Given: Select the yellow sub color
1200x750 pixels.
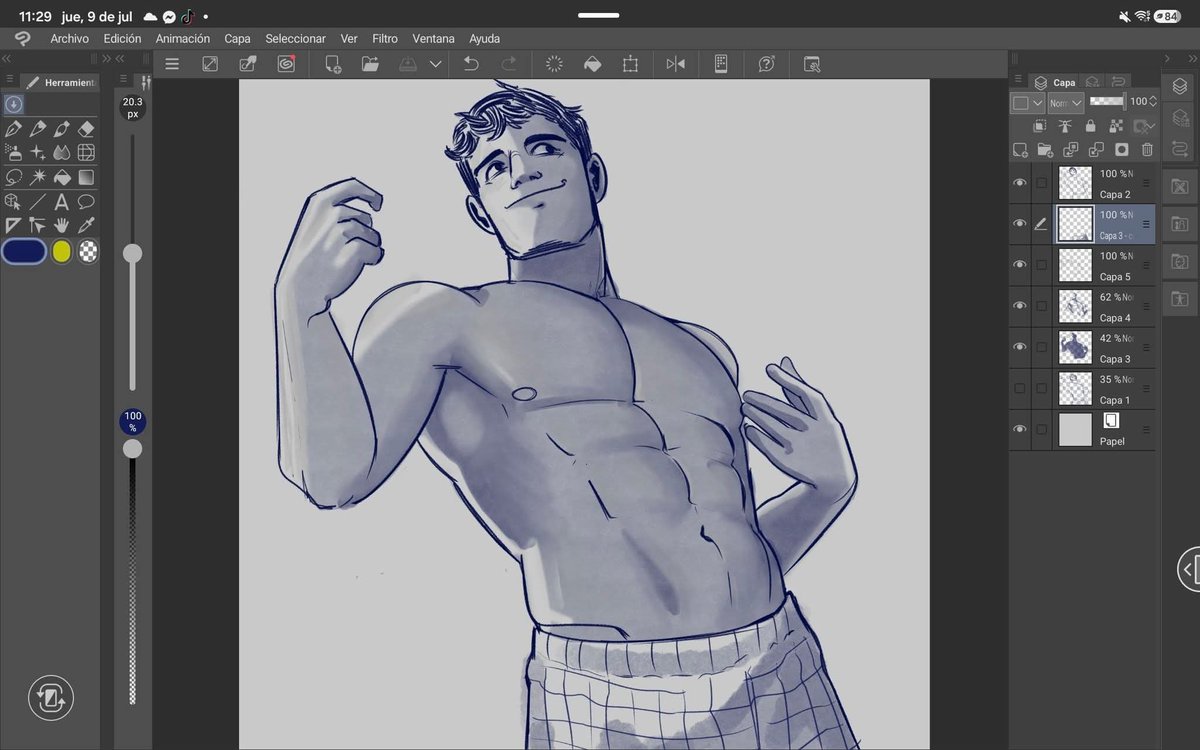Looking at the screenshot, I should coord(62,252).
